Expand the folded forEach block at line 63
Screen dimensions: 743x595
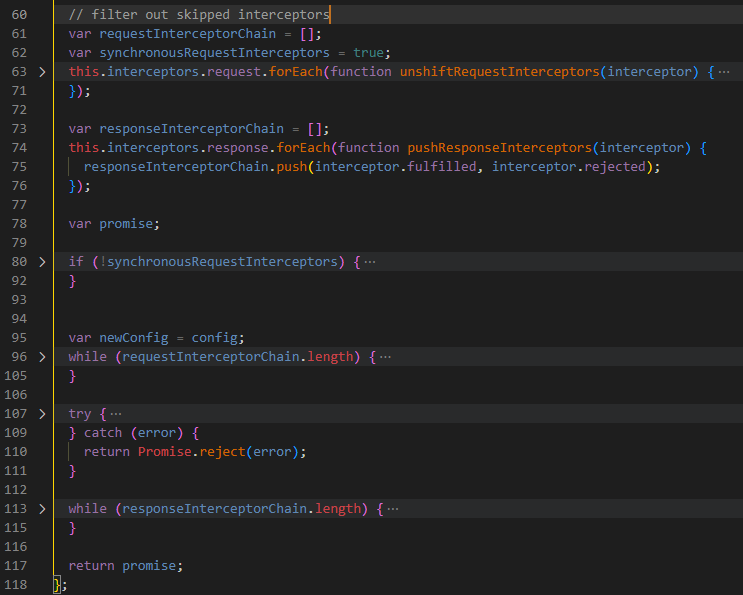coord(41,72)
